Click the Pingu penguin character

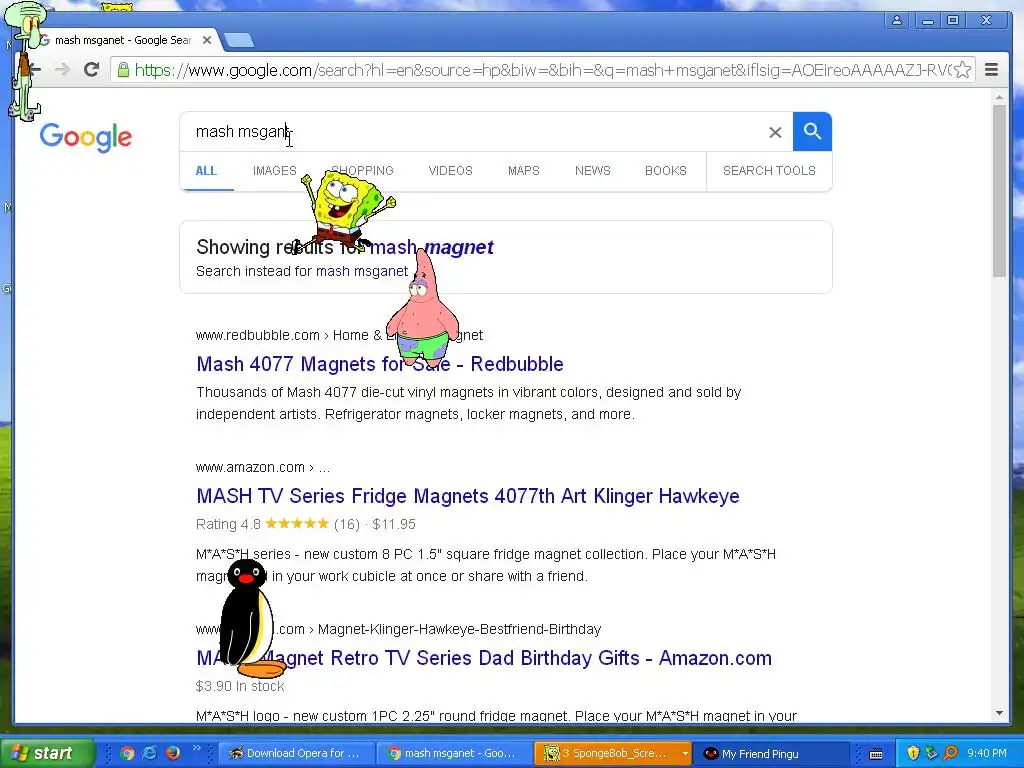251,618
